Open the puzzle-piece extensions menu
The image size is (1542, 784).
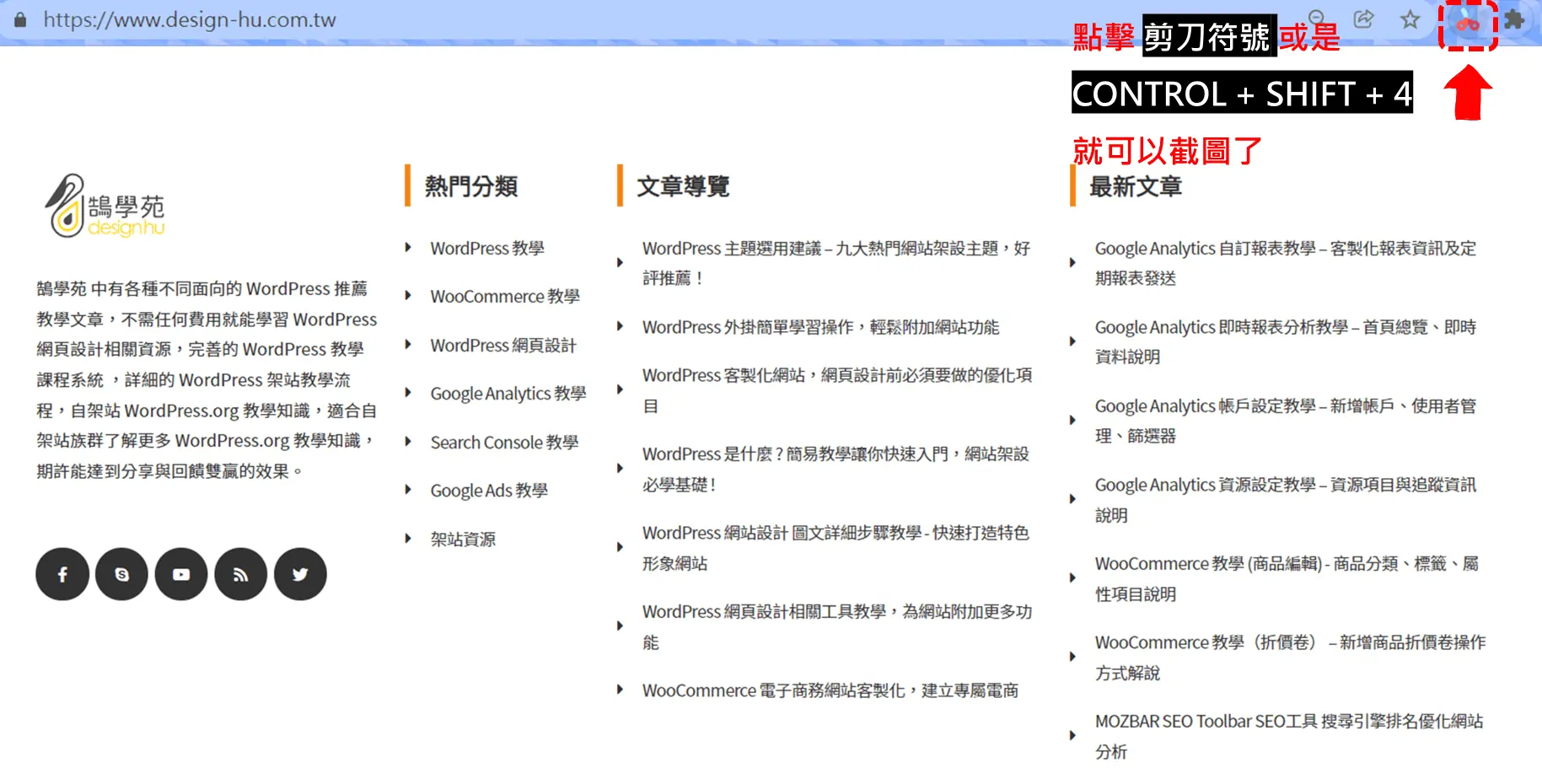pos(1514,19)
